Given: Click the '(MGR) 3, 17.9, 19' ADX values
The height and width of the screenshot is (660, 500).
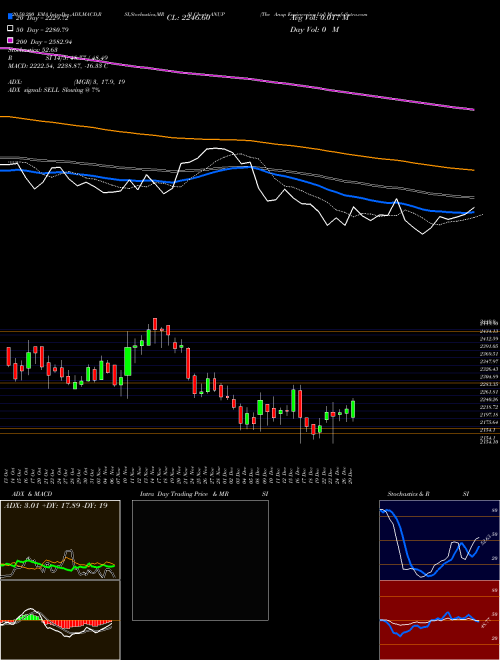Looking at the screenshot, I should tap(99, 82).
